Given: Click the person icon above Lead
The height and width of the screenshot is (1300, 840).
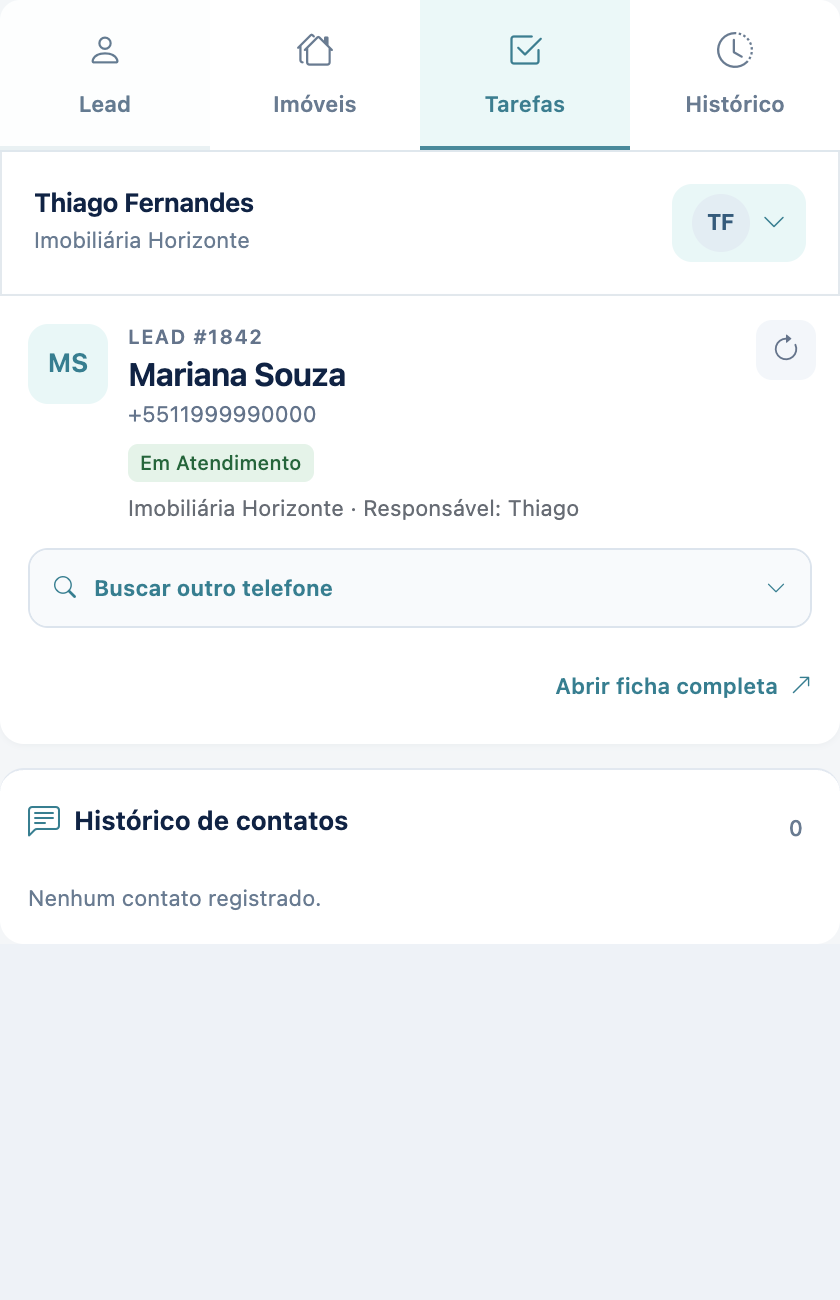Looking at the screenshot, I should (x=105, y=49).
